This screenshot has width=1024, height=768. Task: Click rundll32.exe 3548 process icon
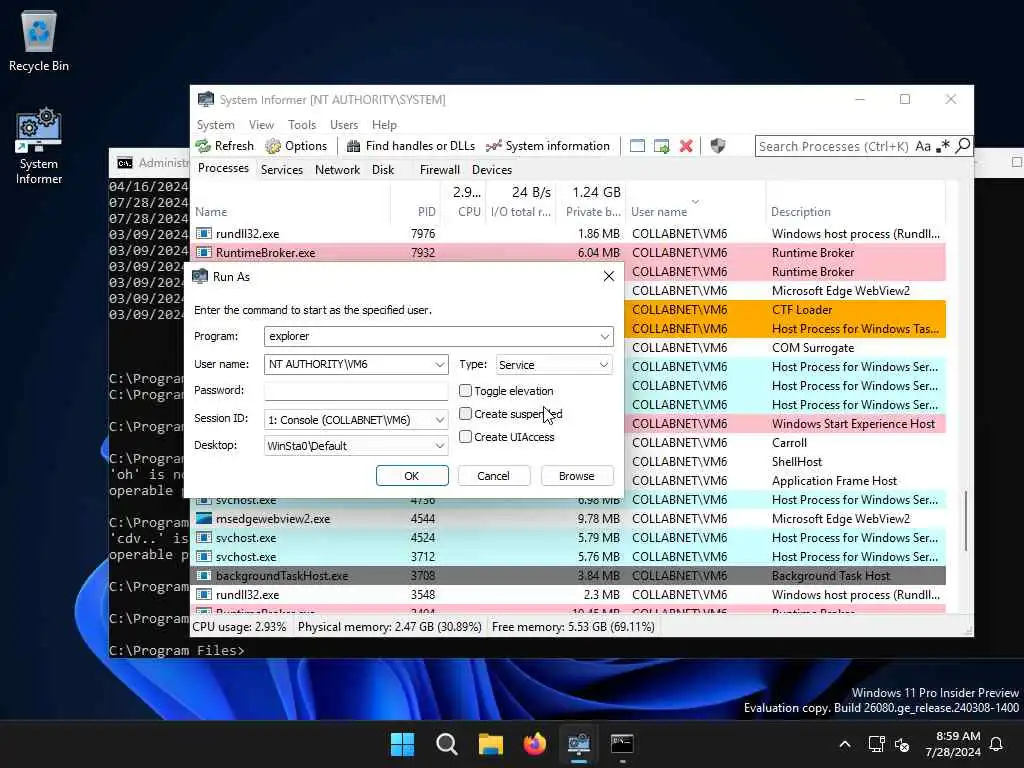pos(204,594)
